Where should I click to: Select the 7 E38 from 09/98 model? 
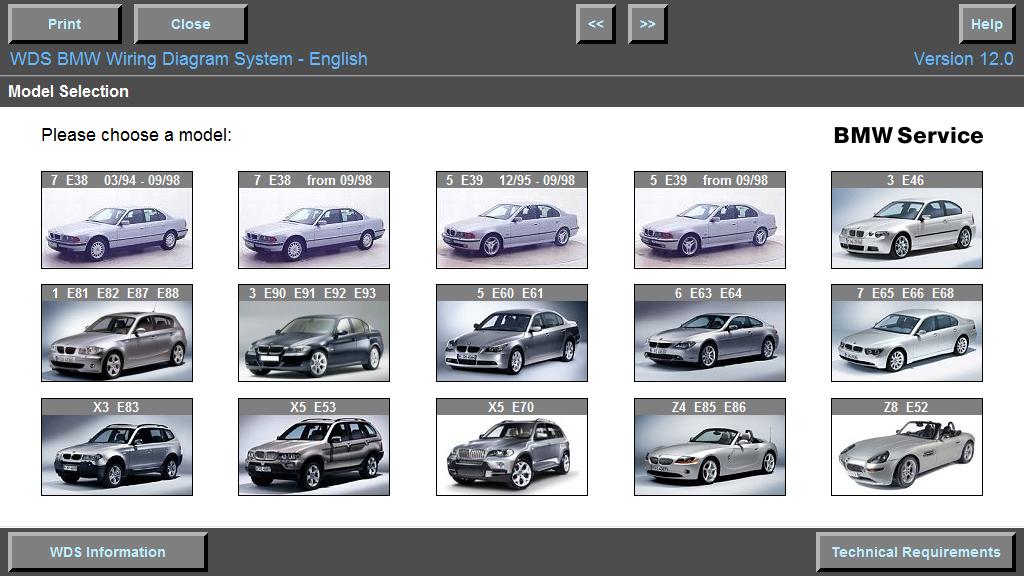(314, 220)
